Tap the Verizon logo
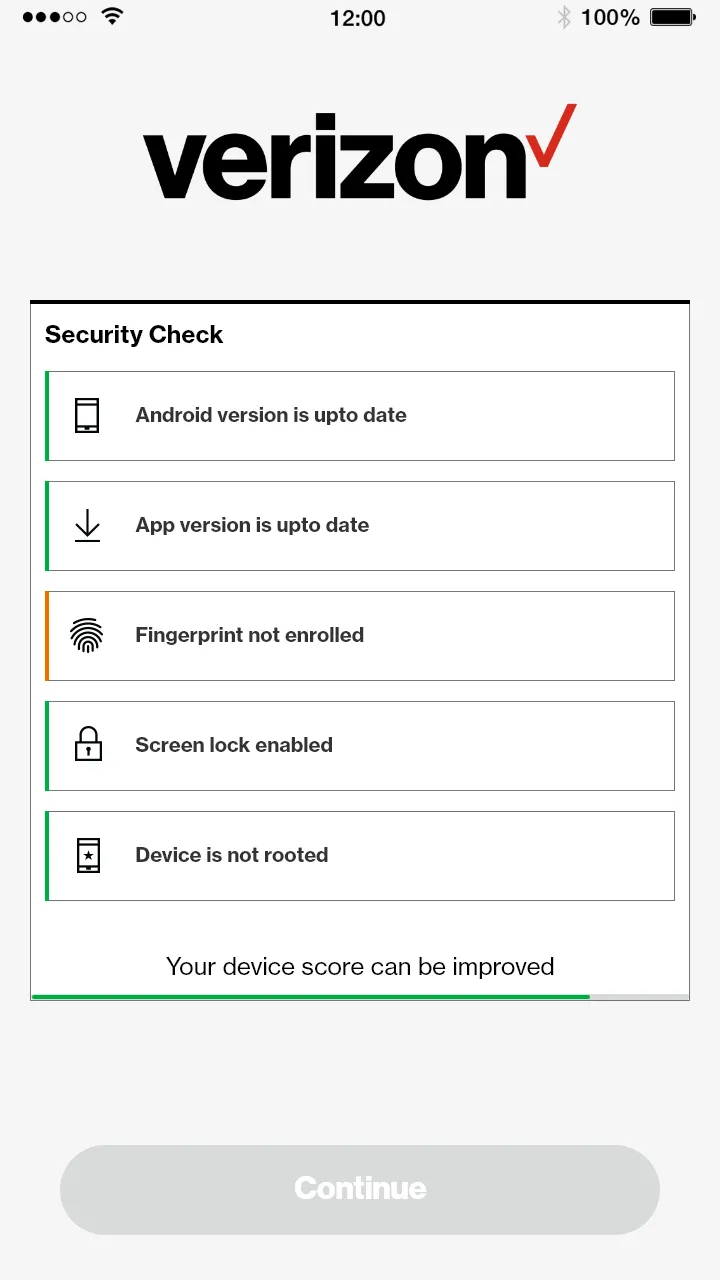This screenshot has width=720, height=1280. coord(359,153)
